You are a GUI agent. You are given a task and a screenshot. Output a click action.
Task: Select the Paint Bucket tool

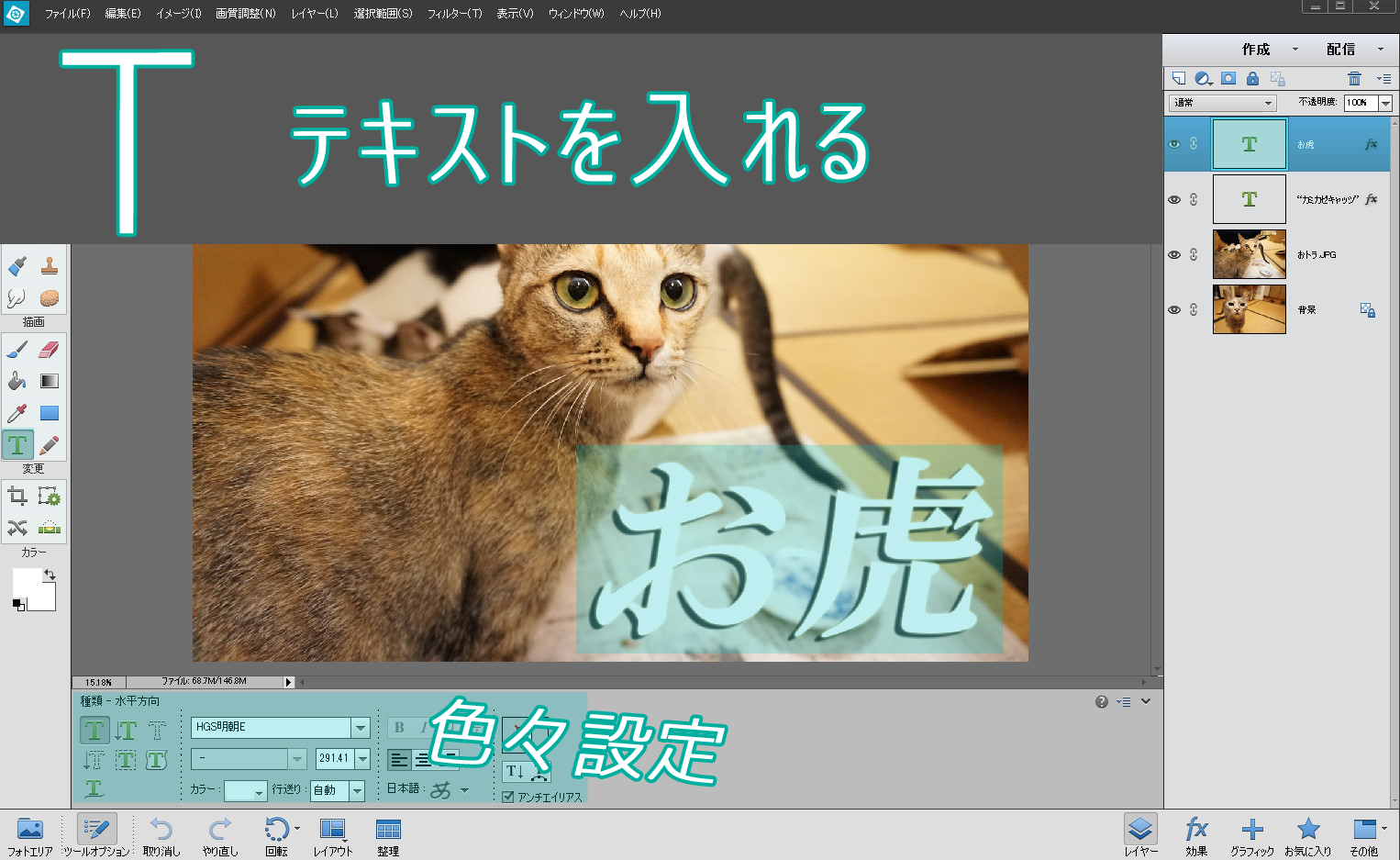click(17, 381)
